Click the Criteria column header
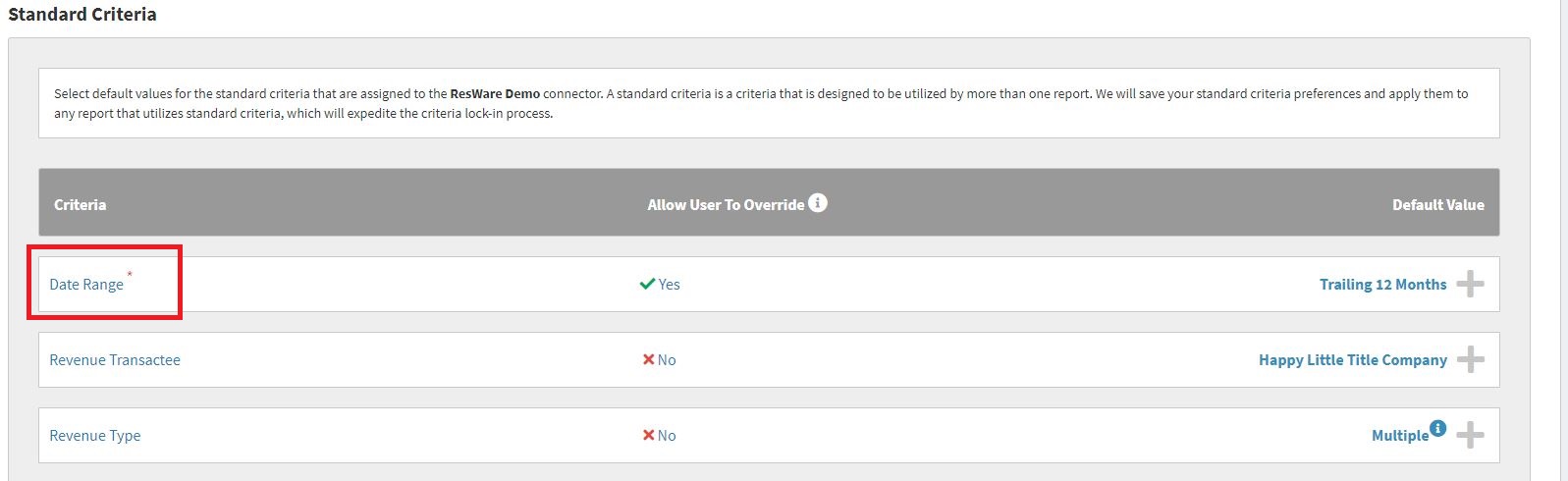 pos(80,205)
